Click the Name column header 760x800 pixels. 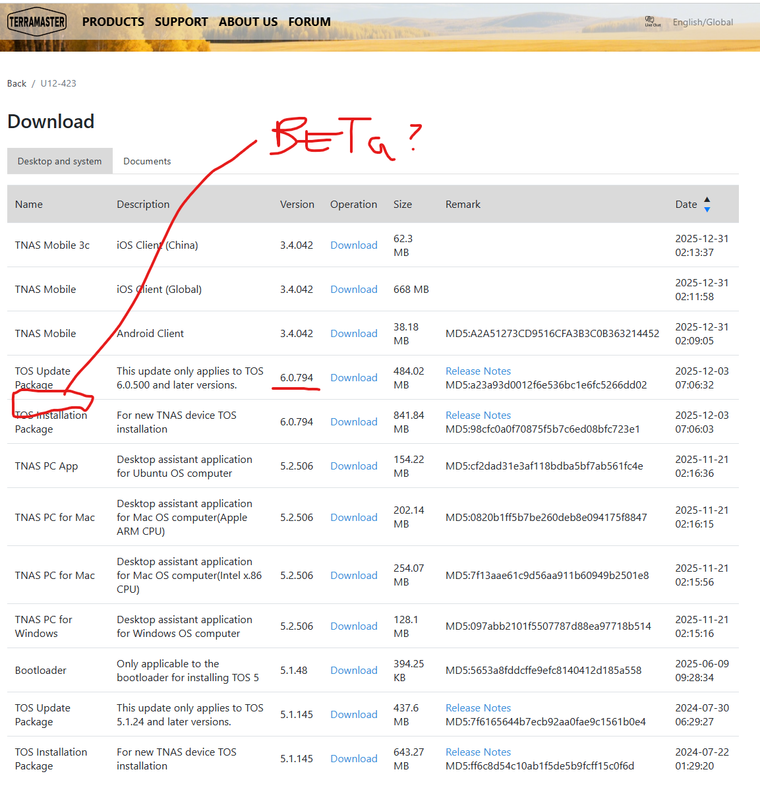pos(29,204)
